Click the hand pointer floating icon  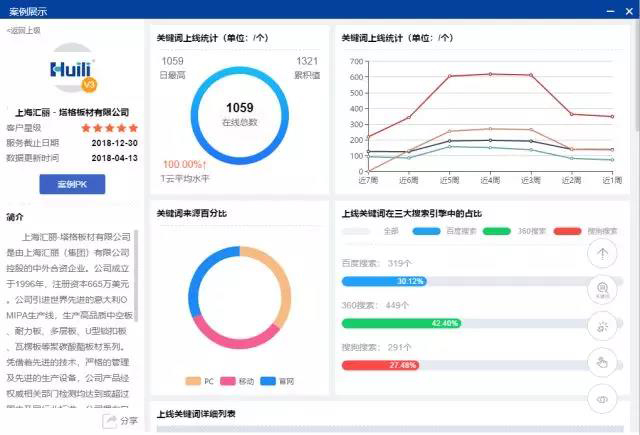point(603,362)
